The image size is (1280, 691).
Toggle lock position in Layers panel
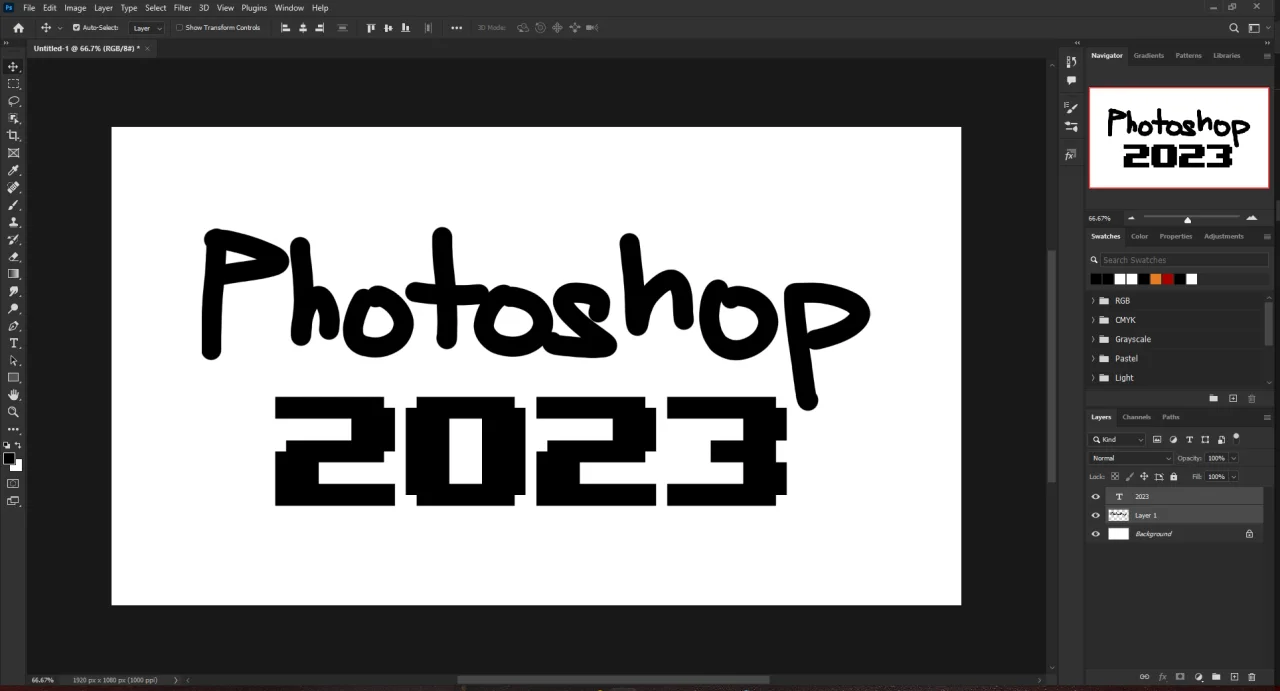pos(1144,476)
